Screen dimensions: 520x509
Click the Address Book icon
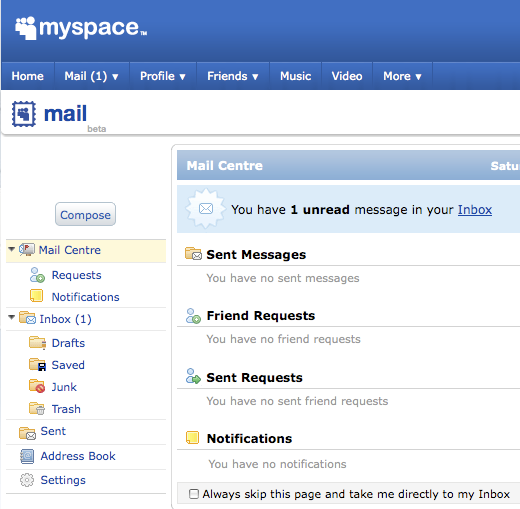(x=27, y=456)
